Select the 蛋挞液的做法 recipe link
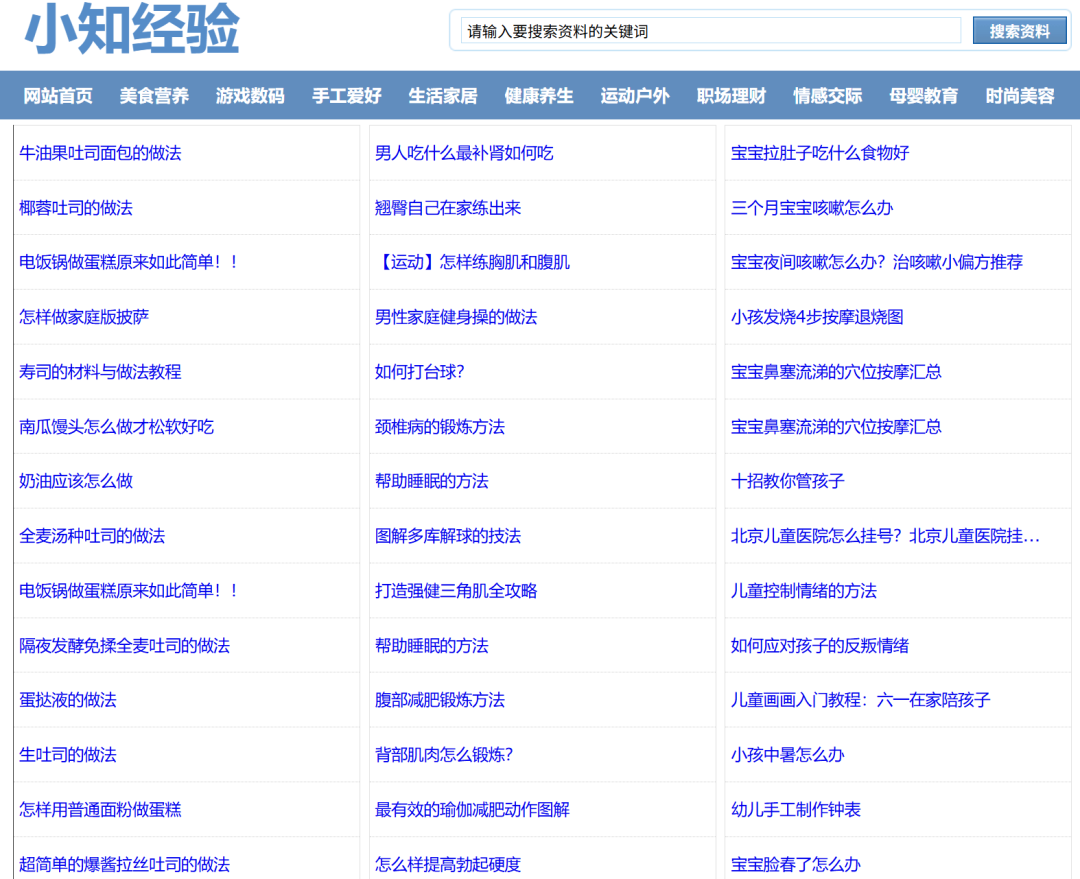1080x879 pixels. 68,700
